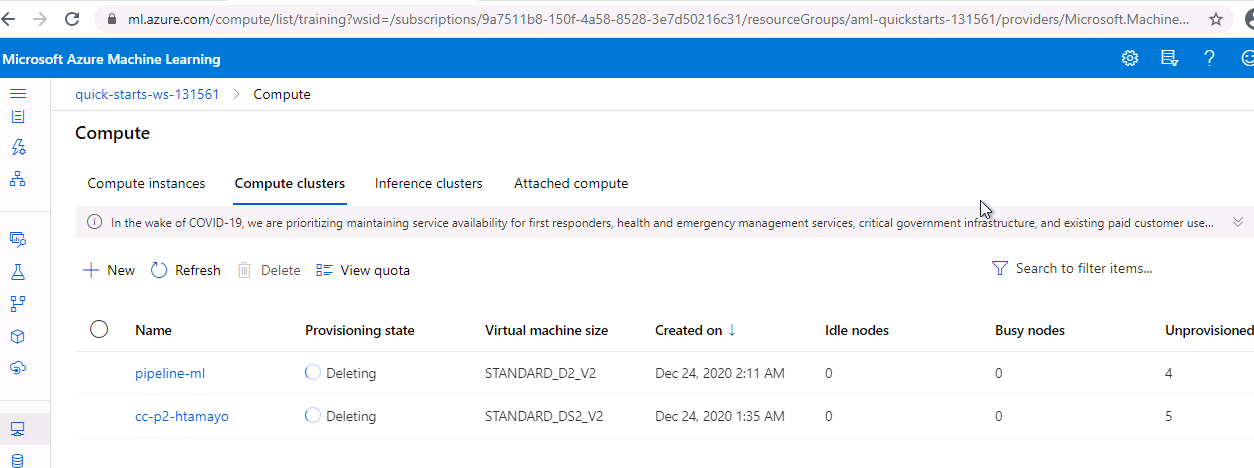The width and height of the screenshot is (1254, 468).
Task: Expand the COVID-19 notice with the chevron
Action: tap(1238, 222)
